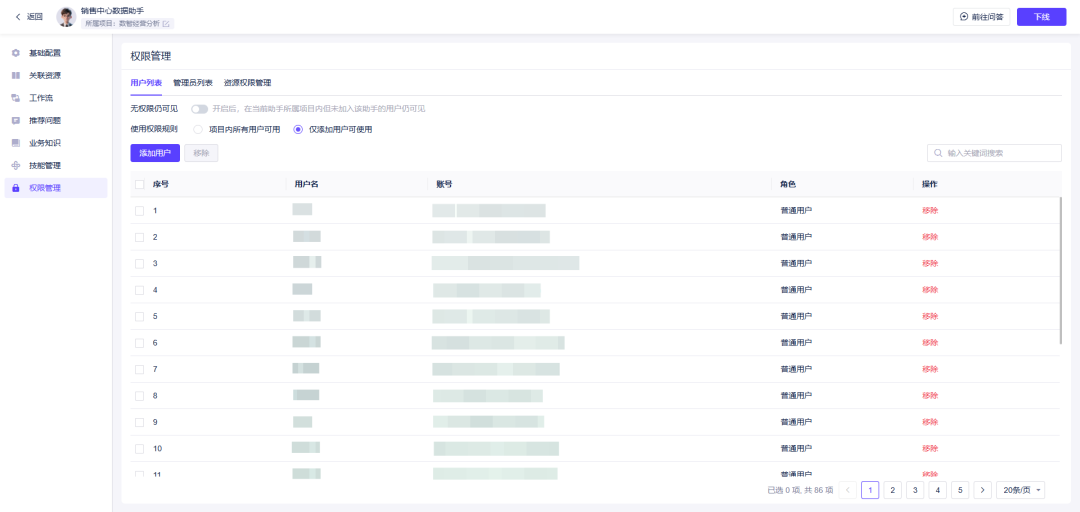Select the 工作流 sidebar icon
Image resolution: width=1080 pixels, height=512 pixels.
16,98
